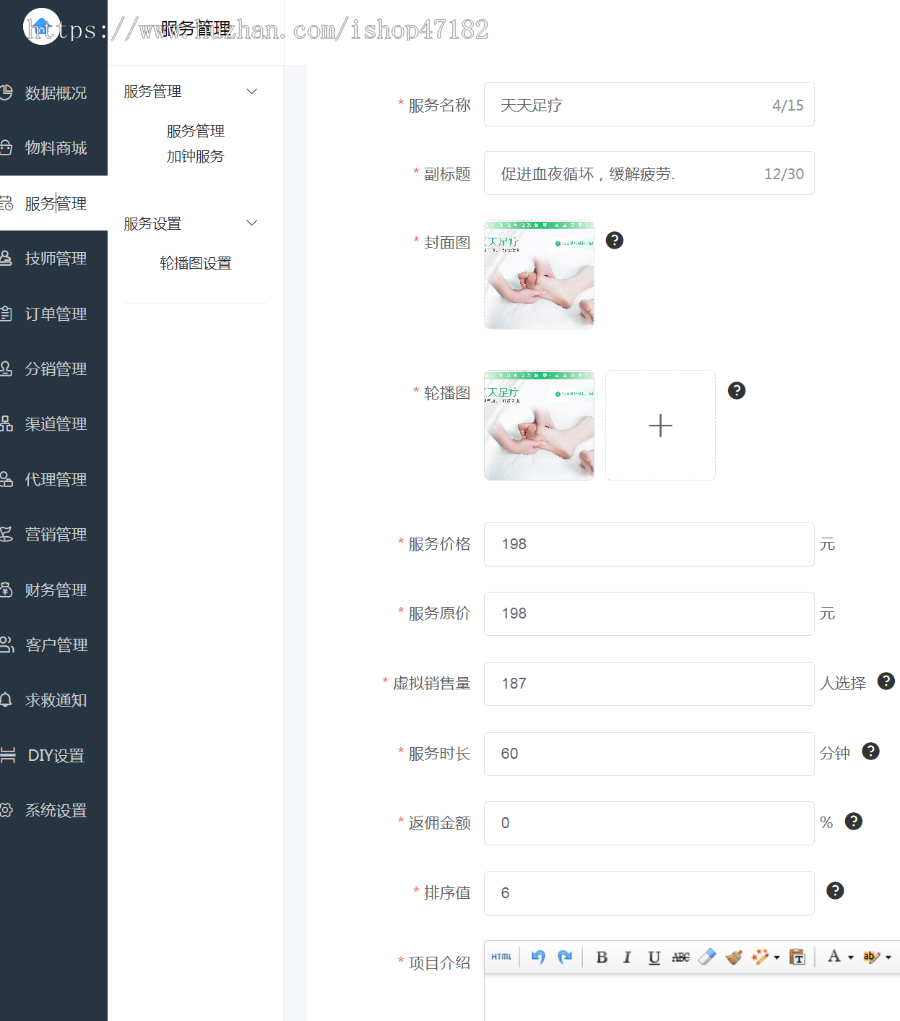Toggle underline formatting
900x1021 pixels.
tap(654, 957)
